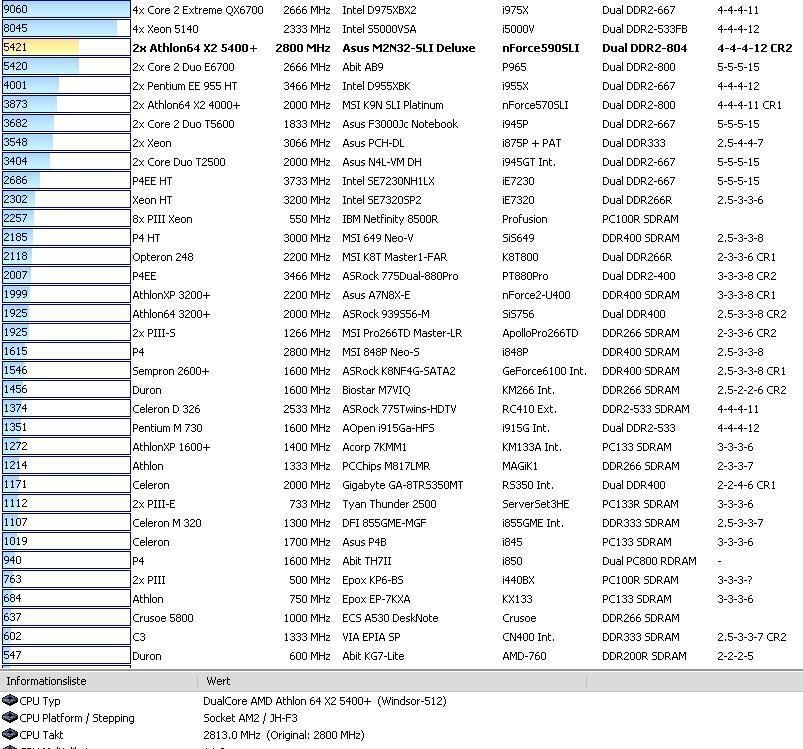The height and width of the screenshot is (749, 803).
Task: Click the 2813.0 MHz clock value
Action: pyautogui.click(x=284, y=735)
